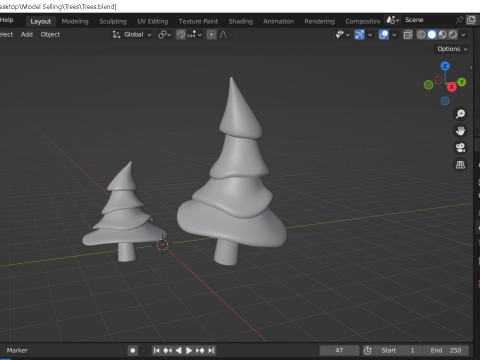Screen dimensions: 480x360
Task: Select solid viewport shading
Action: tap(432, 35)
